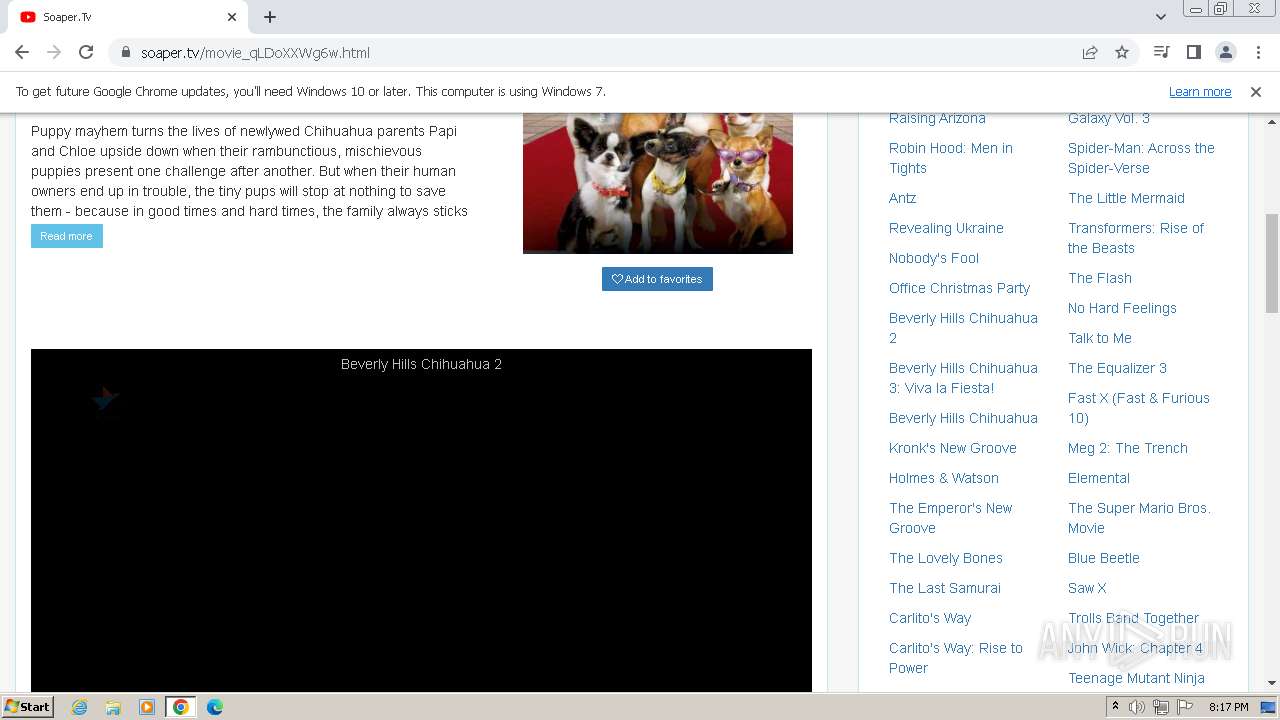Open Meg 2: The Trench link
1280x720 pixels.
(x=1127, y=448)
